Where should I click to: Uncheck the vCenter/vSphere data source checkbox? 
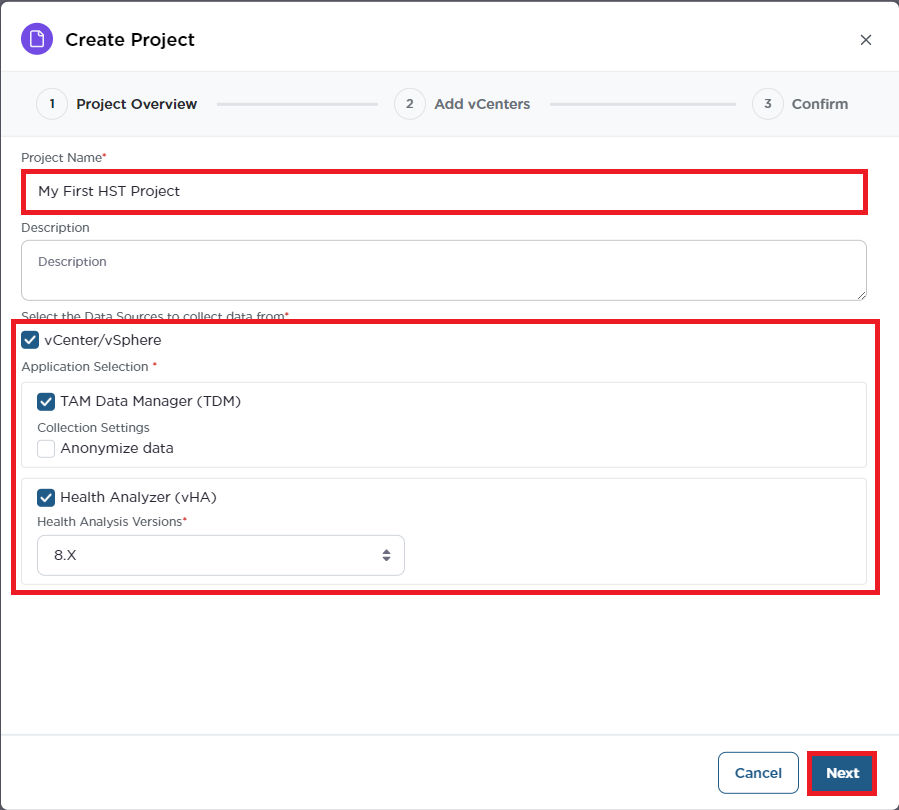31,340
